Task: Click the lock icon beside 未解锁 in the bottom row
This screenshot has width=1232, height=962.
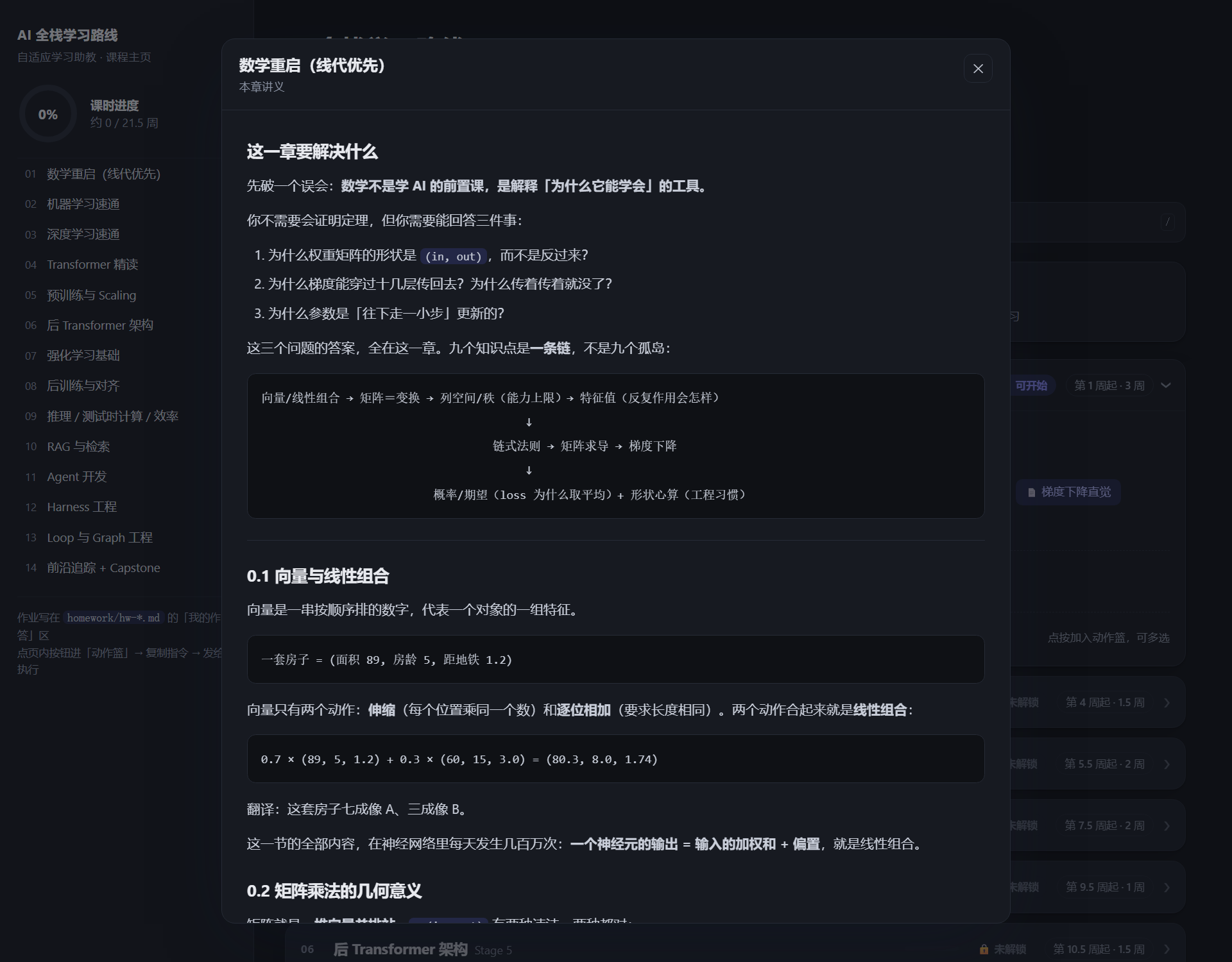Action: tap(984, 949)
